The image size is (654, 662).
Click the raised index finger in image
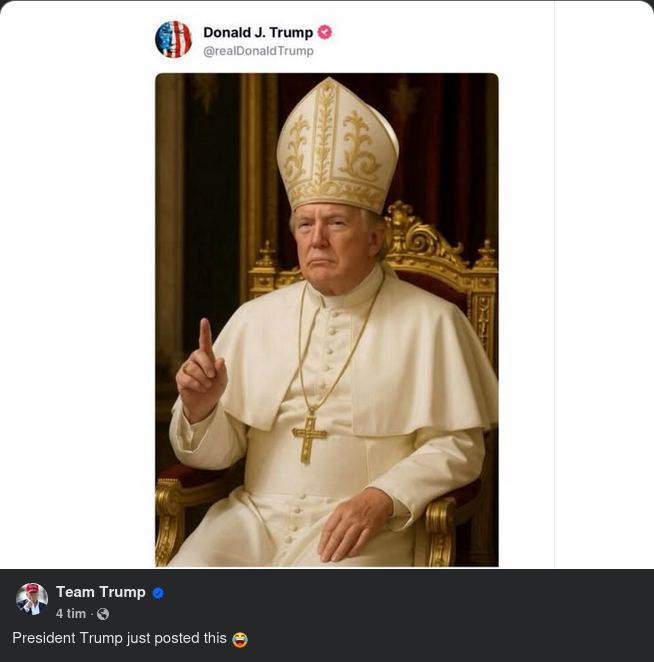point(204,340)
